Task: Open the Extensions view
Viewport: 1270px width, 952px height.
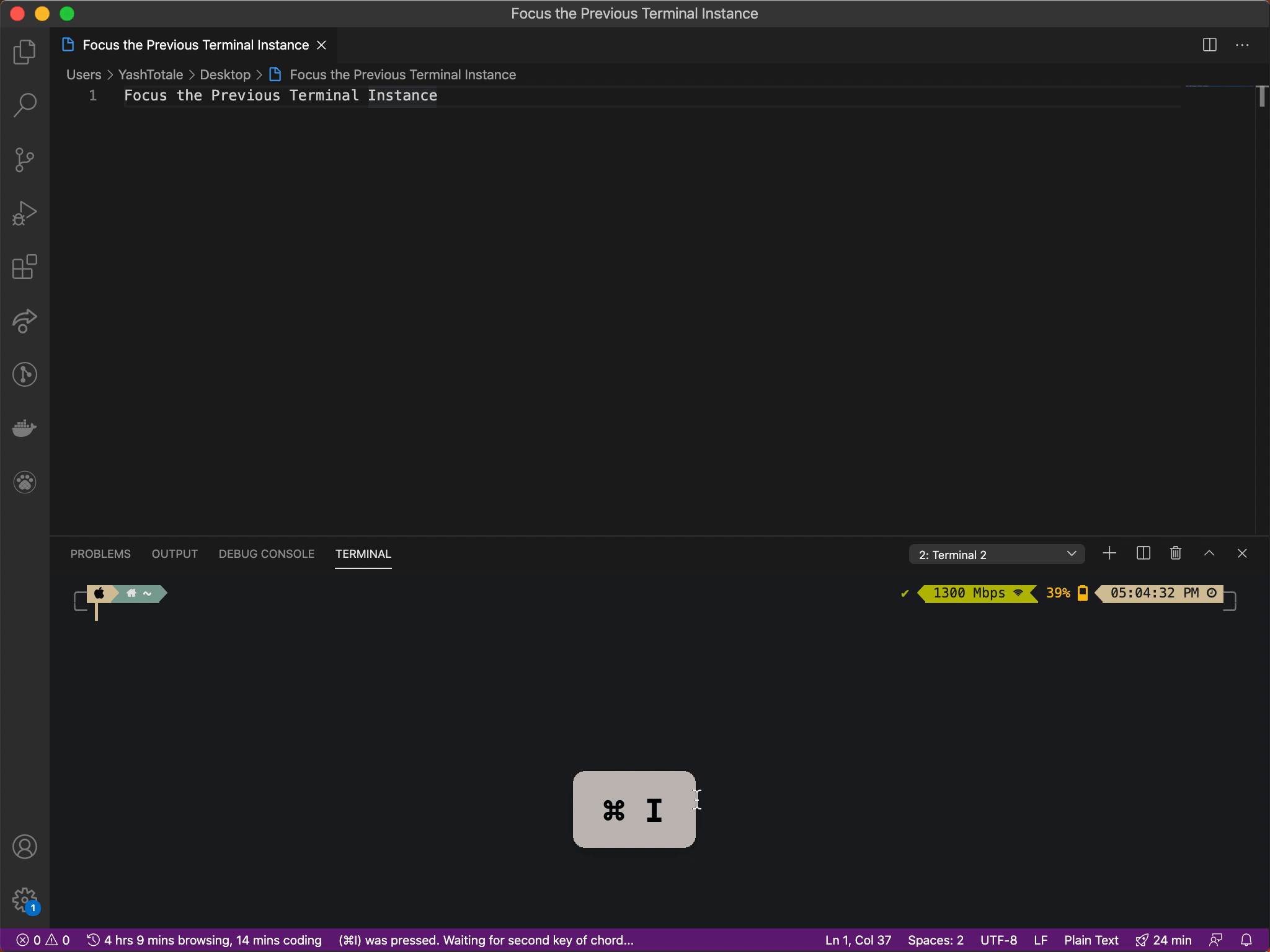Action: 24,268
